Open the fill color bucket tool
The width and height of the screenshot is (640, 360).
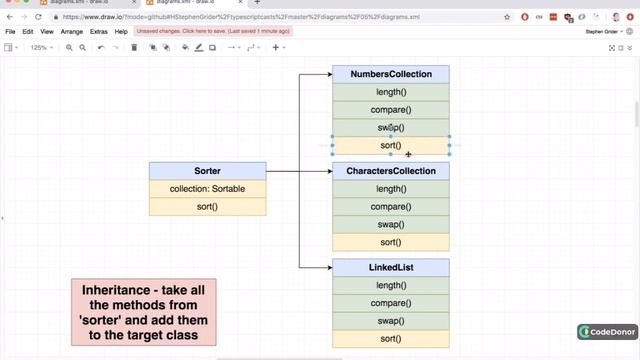[x=185, y=48]
